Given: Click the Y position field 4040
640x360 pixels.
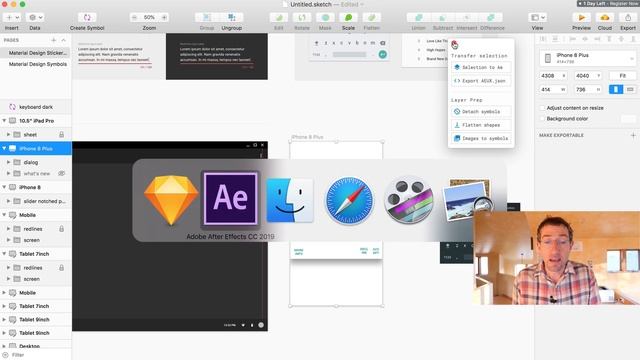Looking at the screenshot, I should [x=588, y=76].
